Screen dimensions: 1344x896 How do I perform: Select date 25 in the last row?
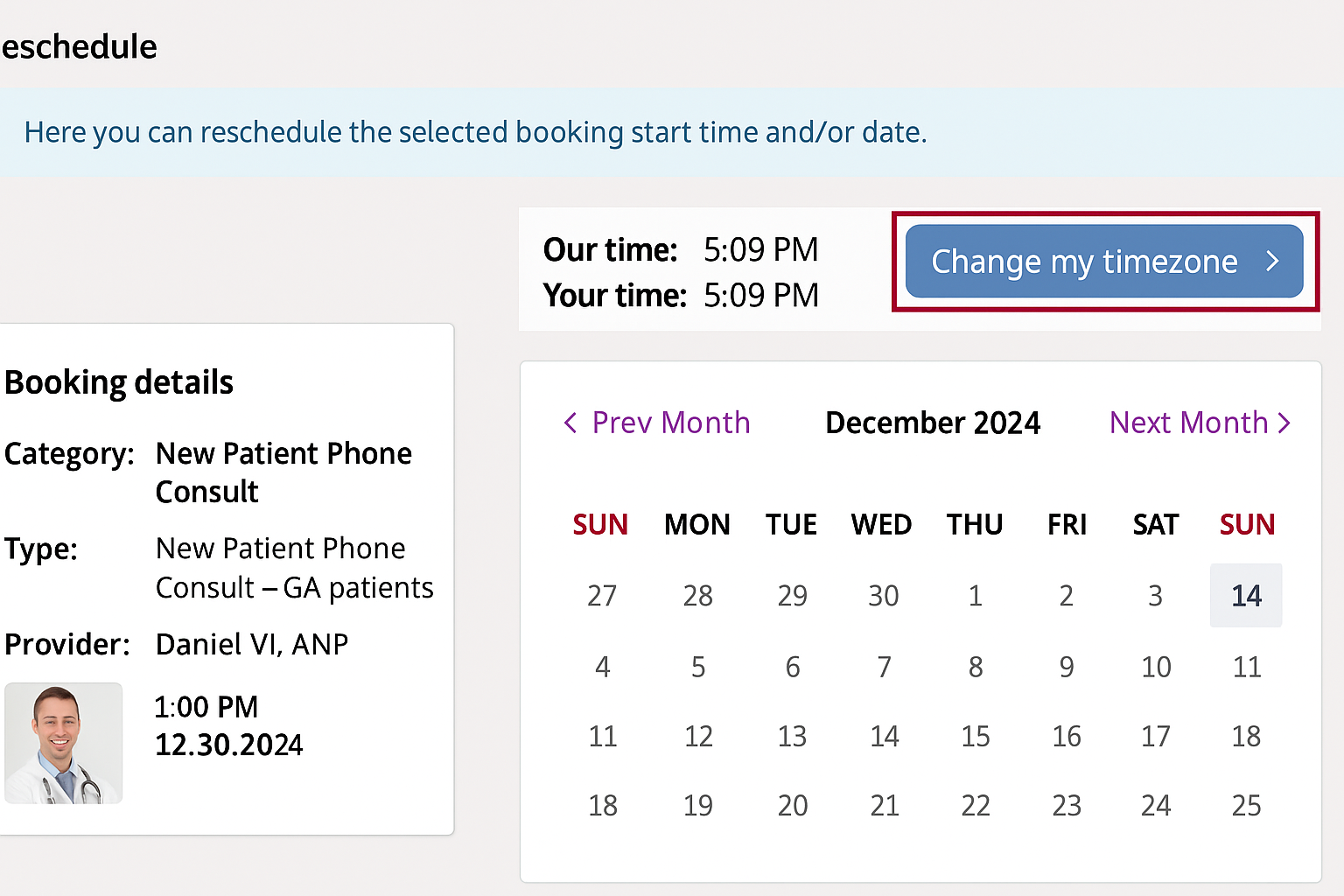1246,805
